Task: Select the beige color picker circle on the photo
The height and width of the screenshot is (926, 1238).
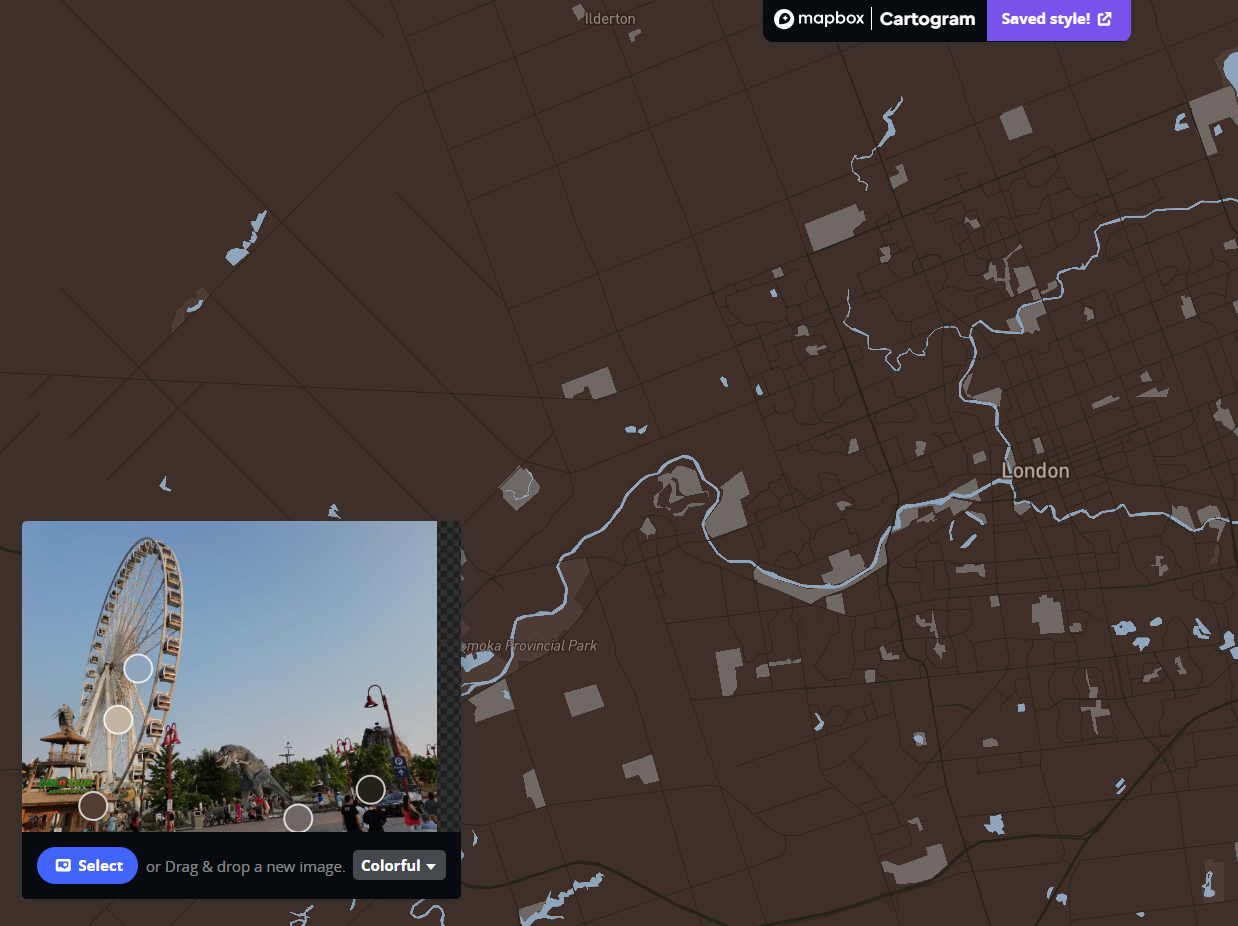Action: [x=118, y=719]
